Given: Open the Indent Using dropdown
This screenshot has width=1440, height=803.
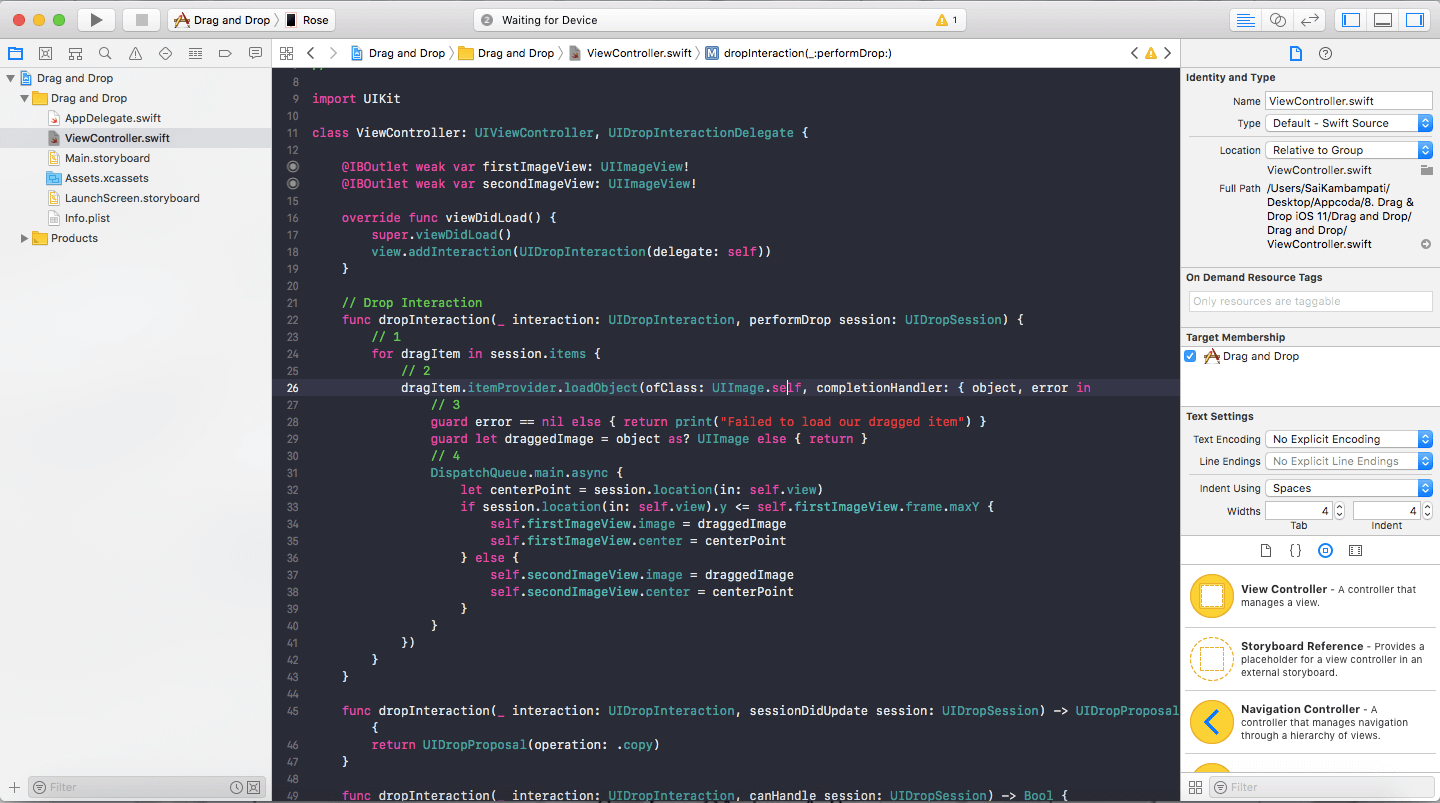Looking at the screenshot, I should pyautogui.click(x=1349, y=488).
